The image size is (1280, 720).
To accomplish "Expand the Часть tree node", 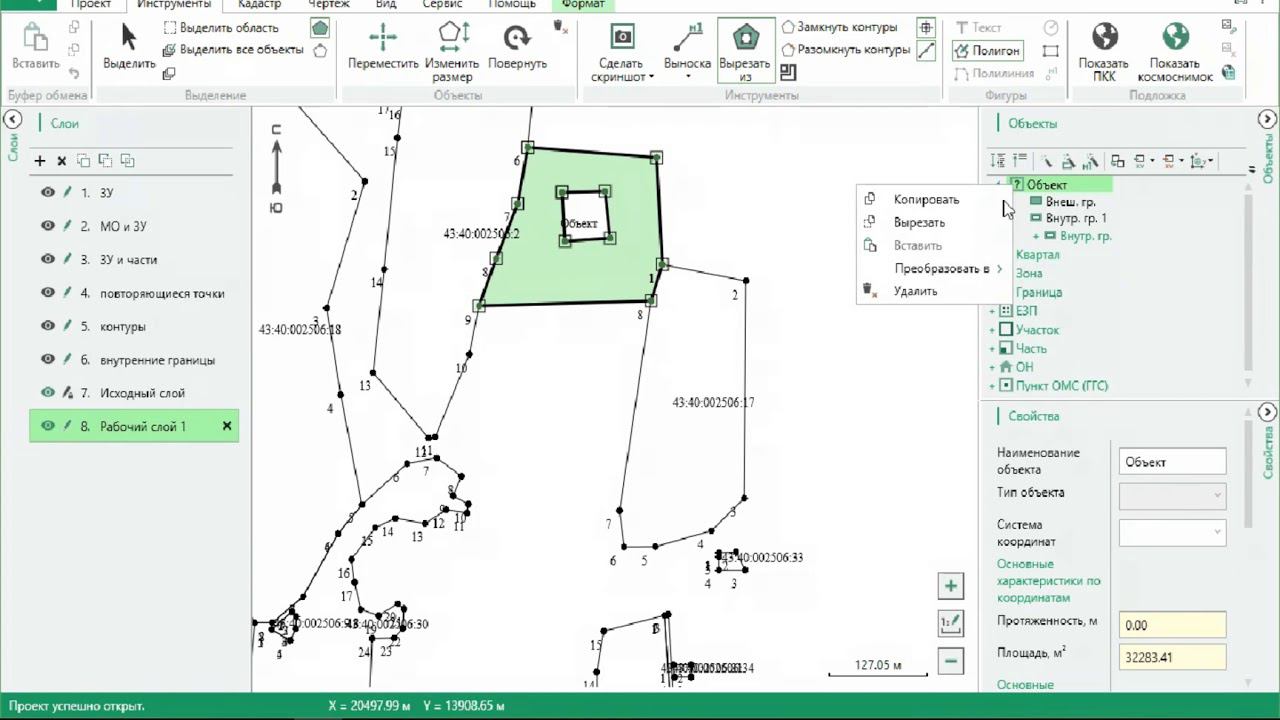I will (x=992, y=349).
